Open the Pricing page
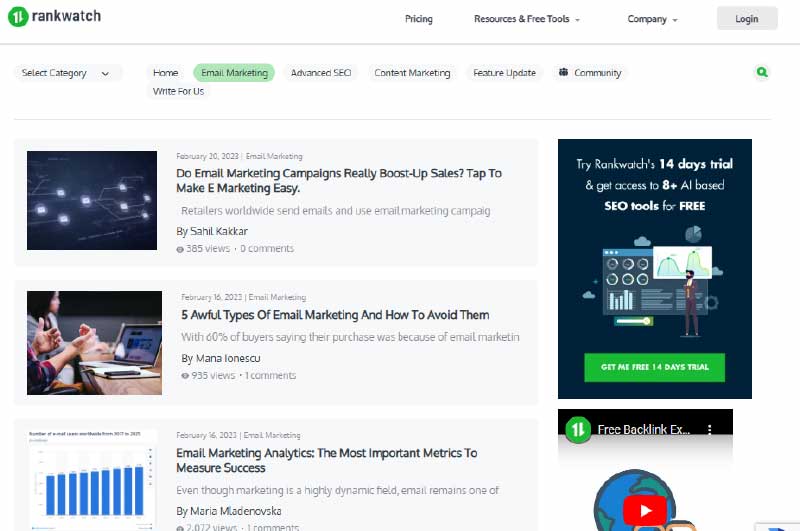800x531 pixels. (418, 19)
